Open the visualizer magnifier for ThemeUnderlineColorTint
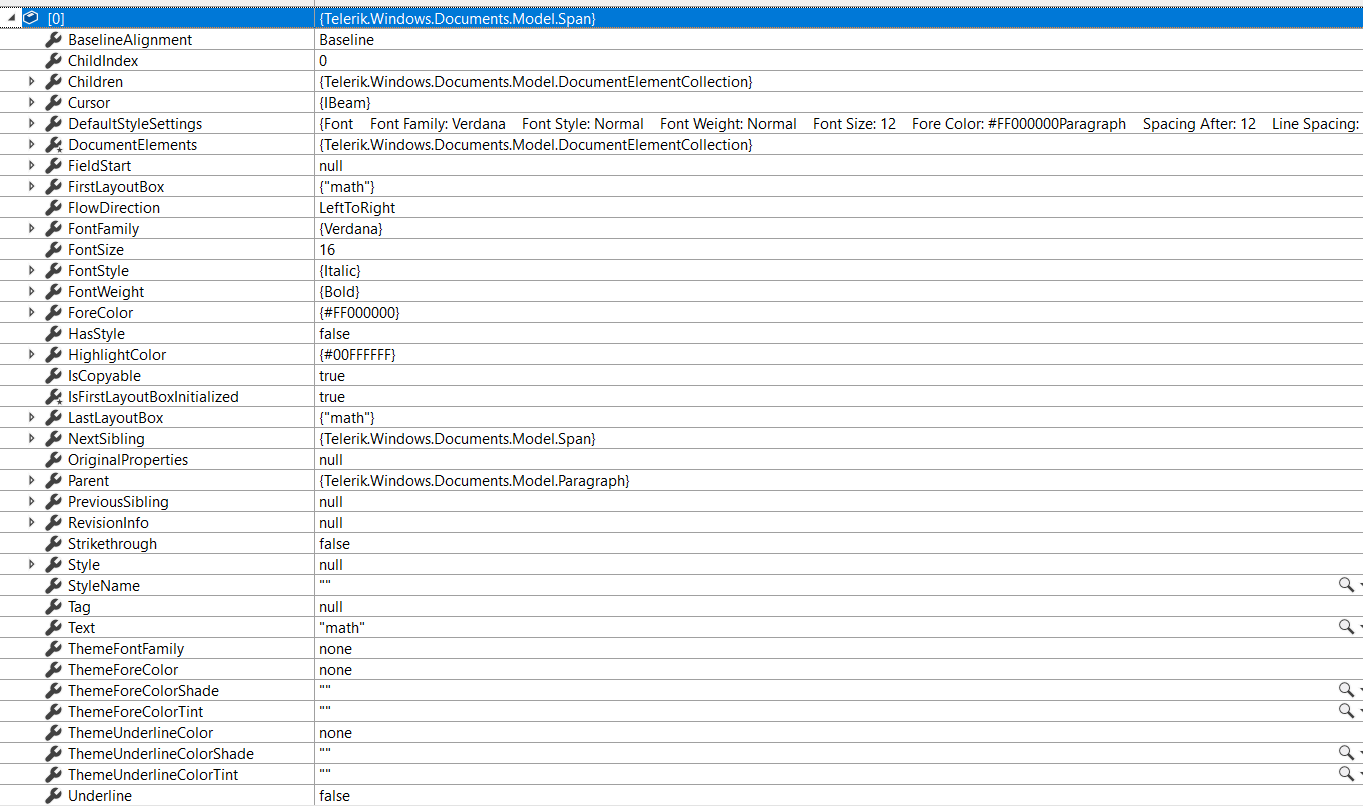 click(1346, 774)
